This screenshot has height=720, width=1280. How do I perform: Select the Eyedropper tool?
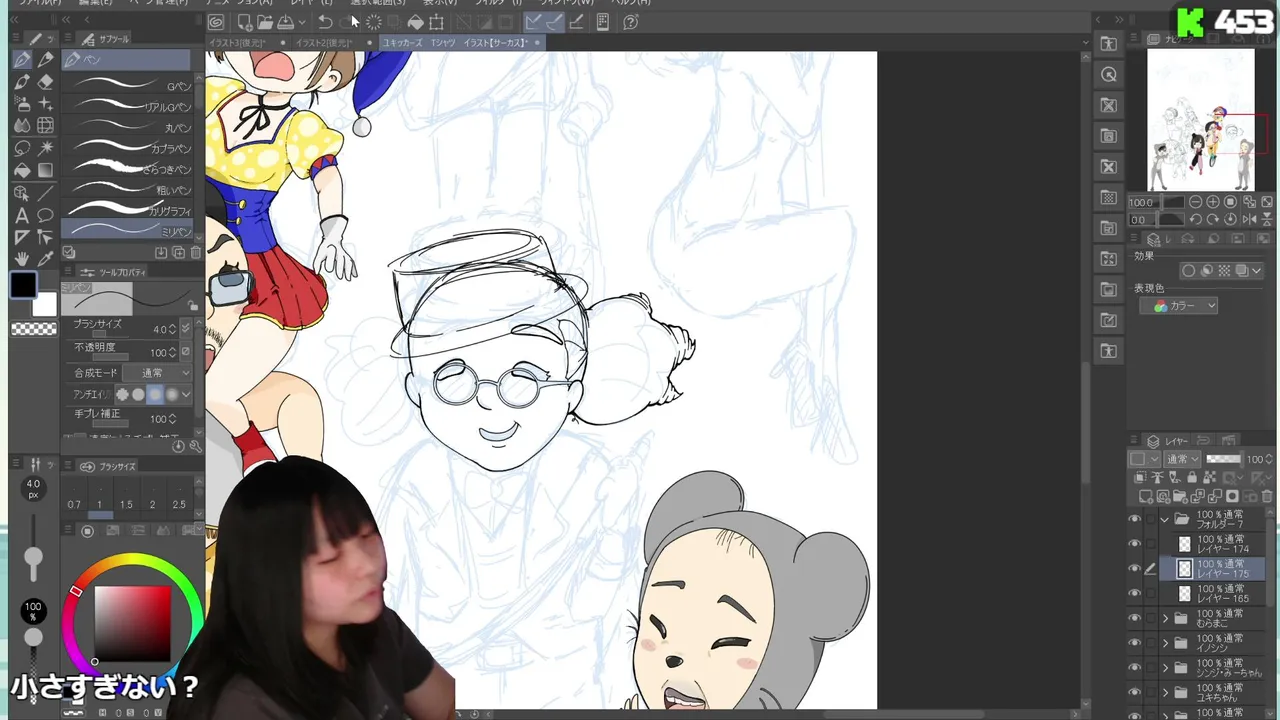pos(45,259)
